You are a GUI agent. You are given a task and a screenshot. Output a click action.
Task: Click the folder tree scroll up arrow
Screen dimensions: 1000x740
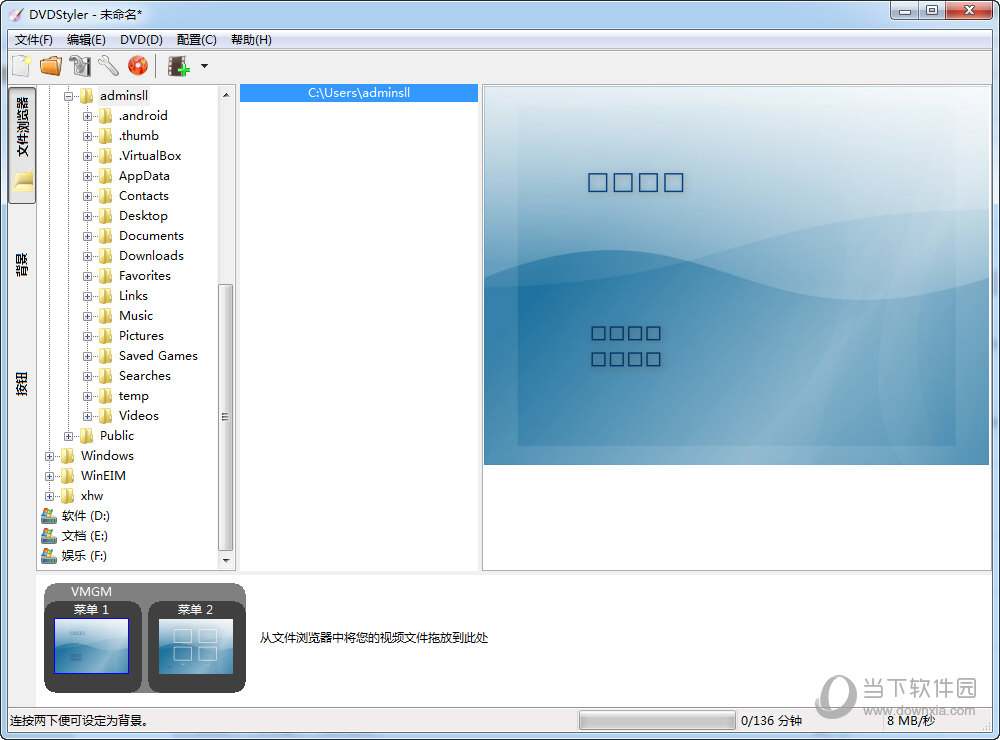click(226, 95)
